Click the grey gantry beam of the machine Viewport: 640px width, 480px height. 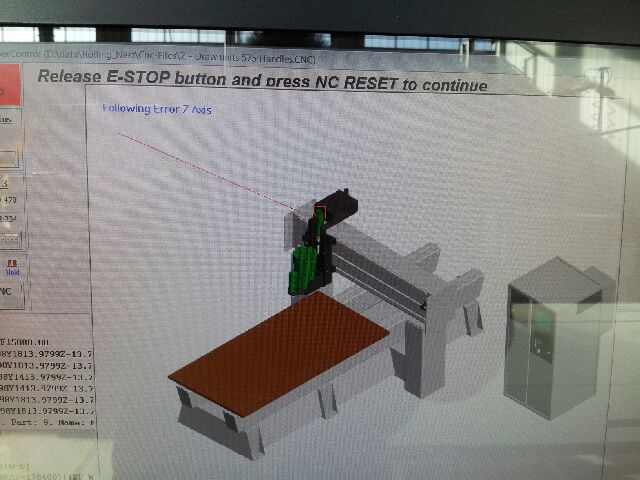pyautogui.click(x=380, y=270)
